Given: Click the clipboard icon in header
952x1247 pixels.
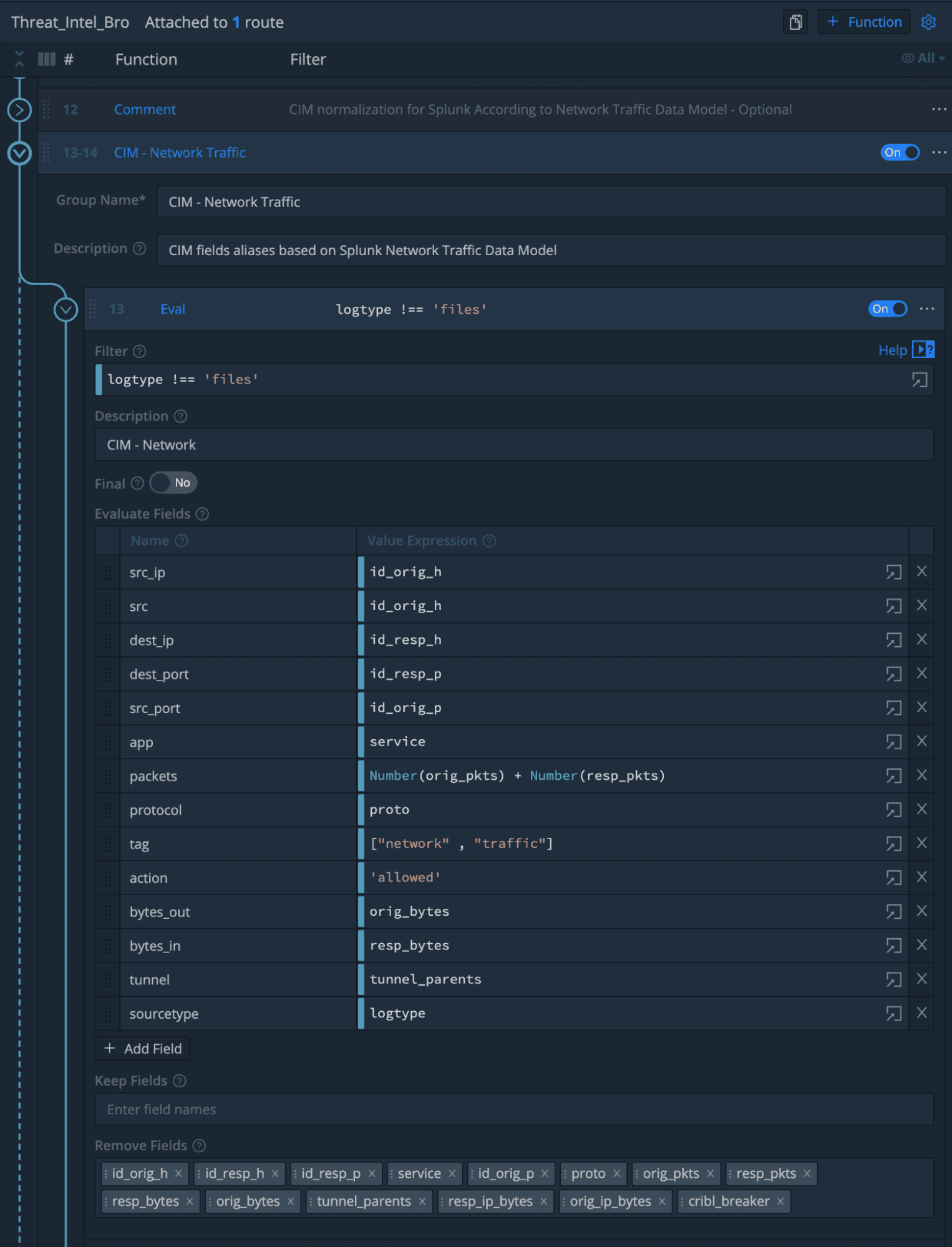Looking at the screenshot, I should (795, 22).
